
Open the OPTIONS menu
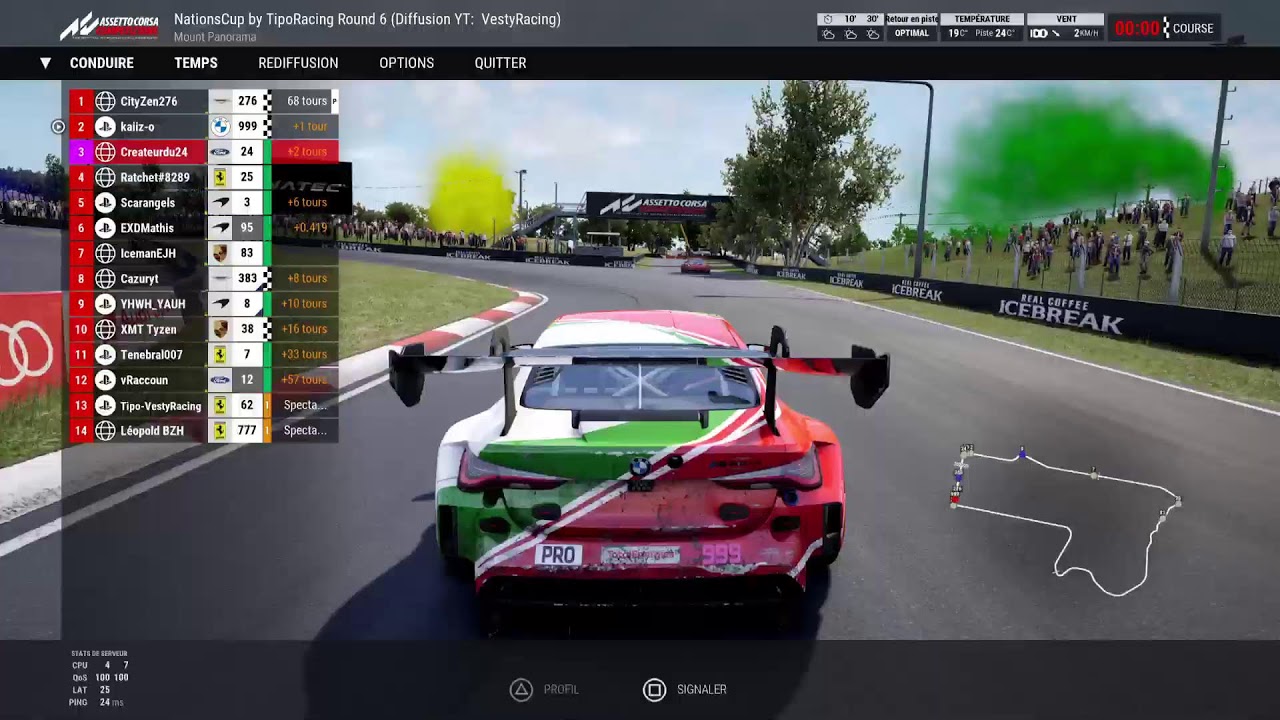coord(406,63)
